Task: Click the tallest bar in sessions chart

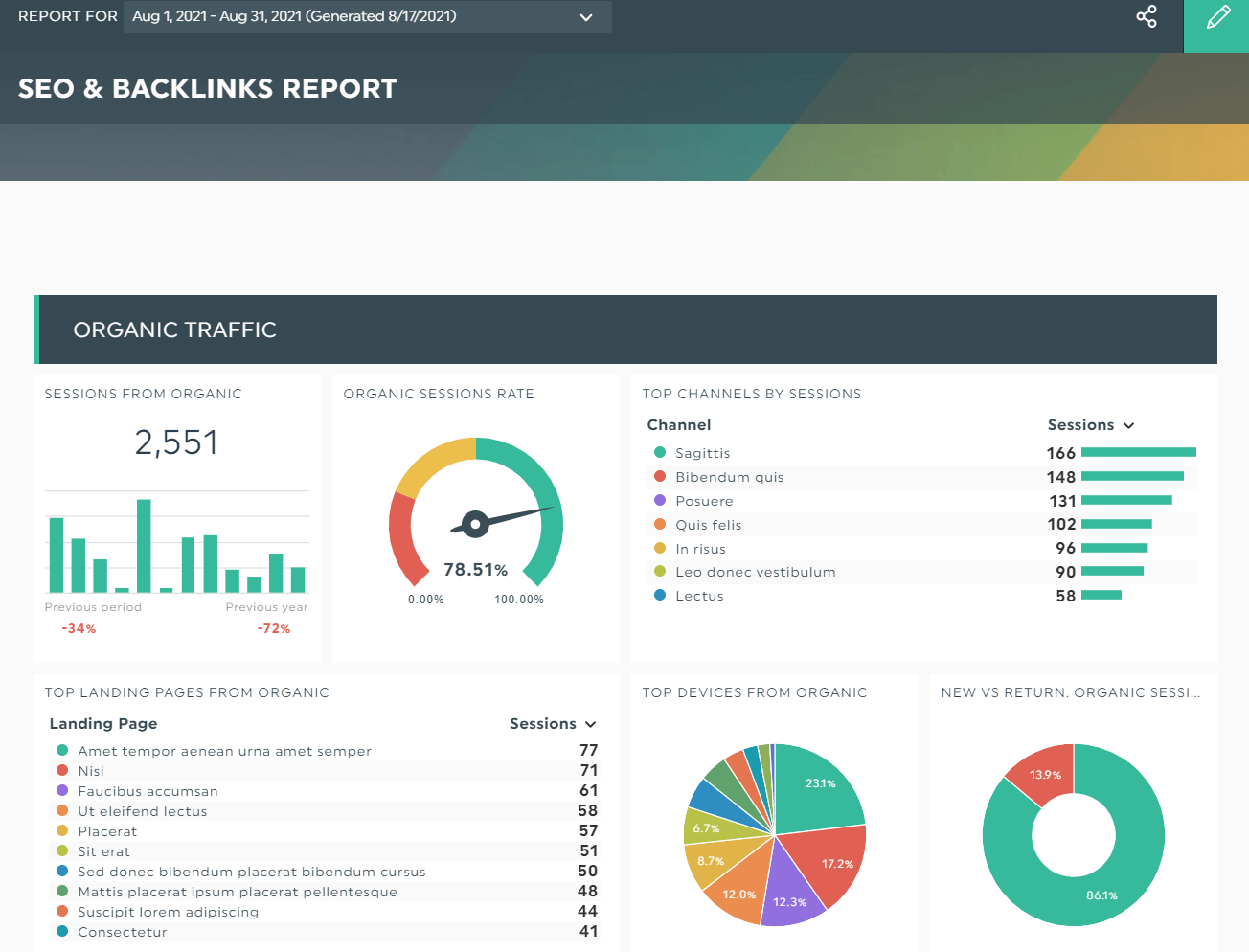Action: click(144, 546)
